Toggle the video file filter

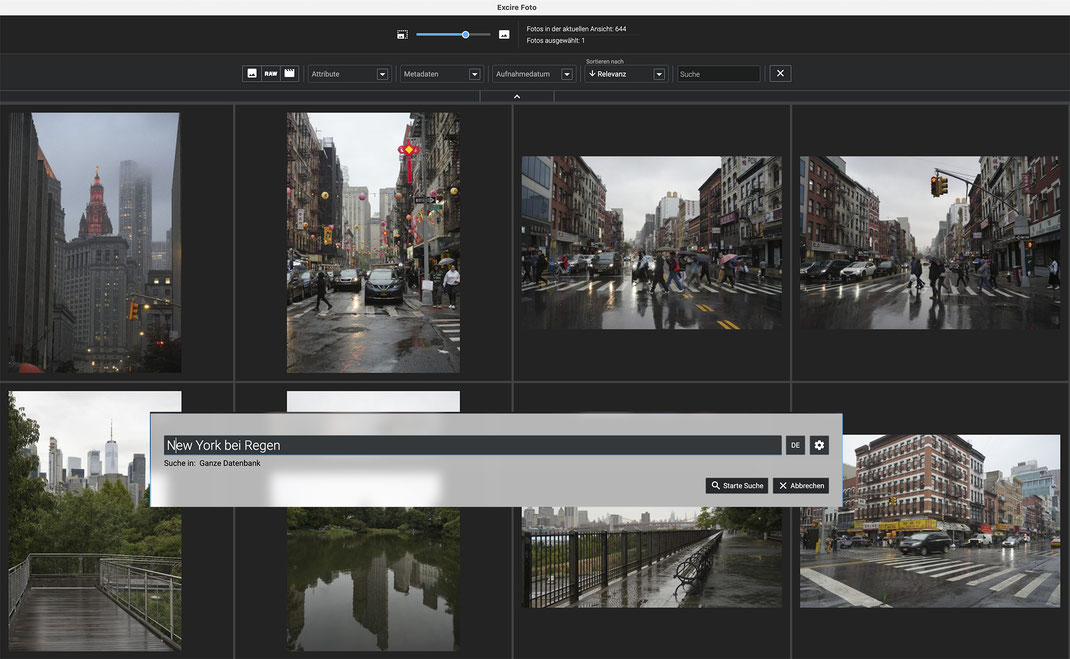click(289, 74)
